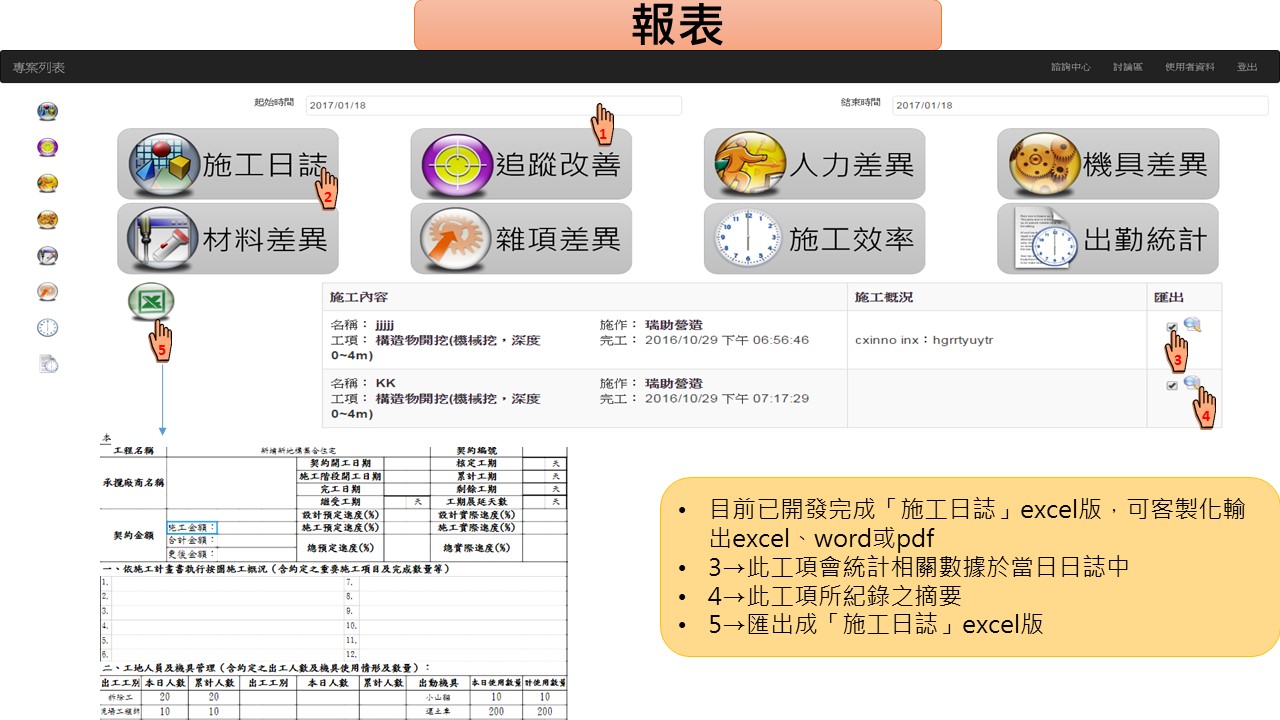Toggle the export checkbox for the jjjjj row
Viewport: 1280px width, 720px height.
pyautogui.click(x=1171, y=327)
